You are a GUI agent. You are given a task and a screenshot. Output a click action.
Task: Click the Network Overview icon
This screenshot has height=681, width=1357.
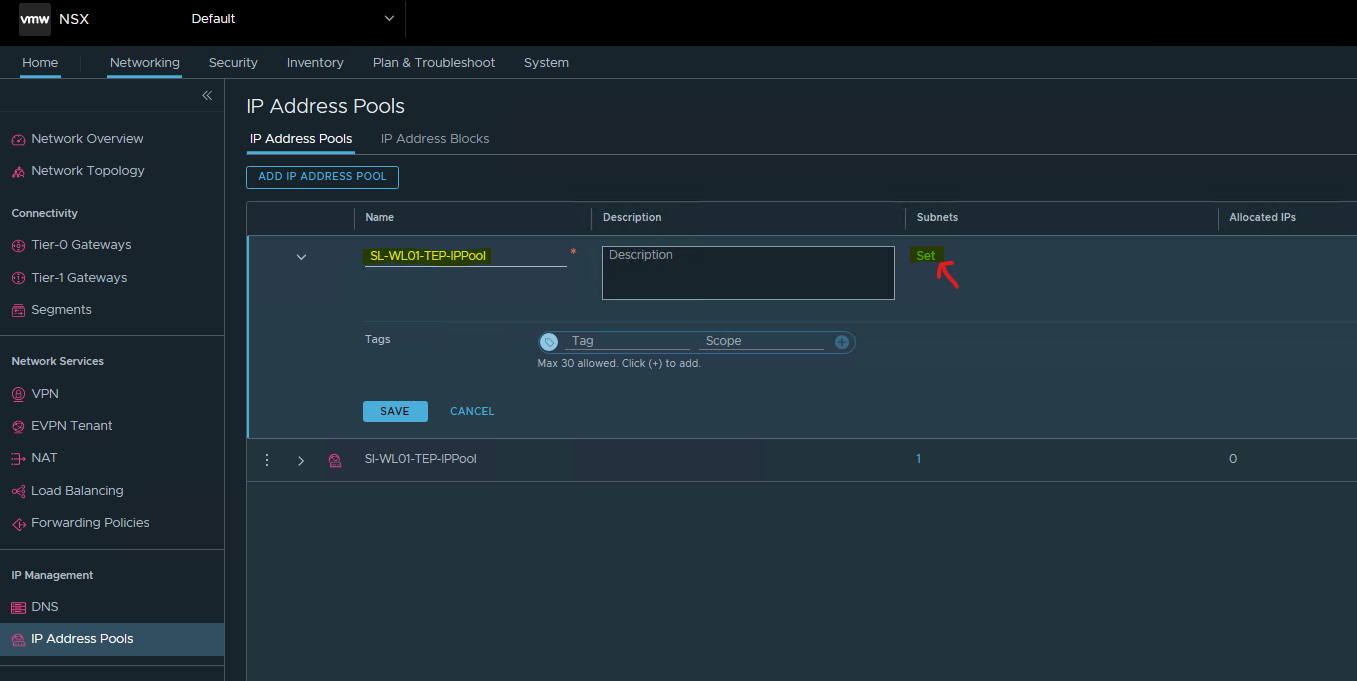[18, 139]
